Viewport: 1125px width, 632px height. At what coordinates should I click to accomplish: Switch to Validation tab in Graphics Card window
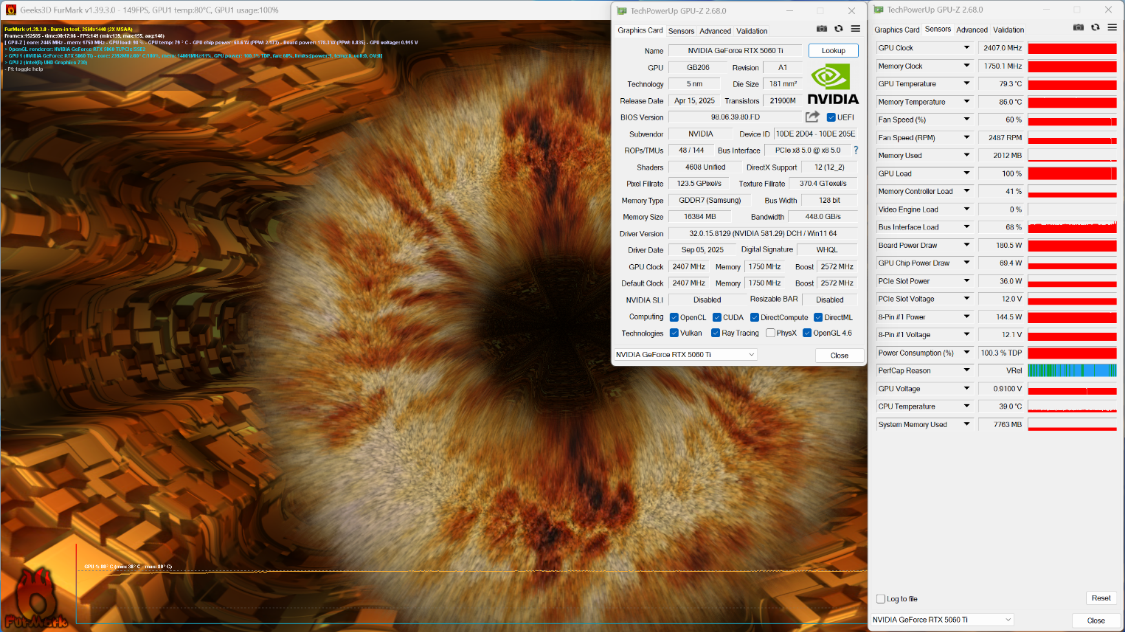pos(752,31)
